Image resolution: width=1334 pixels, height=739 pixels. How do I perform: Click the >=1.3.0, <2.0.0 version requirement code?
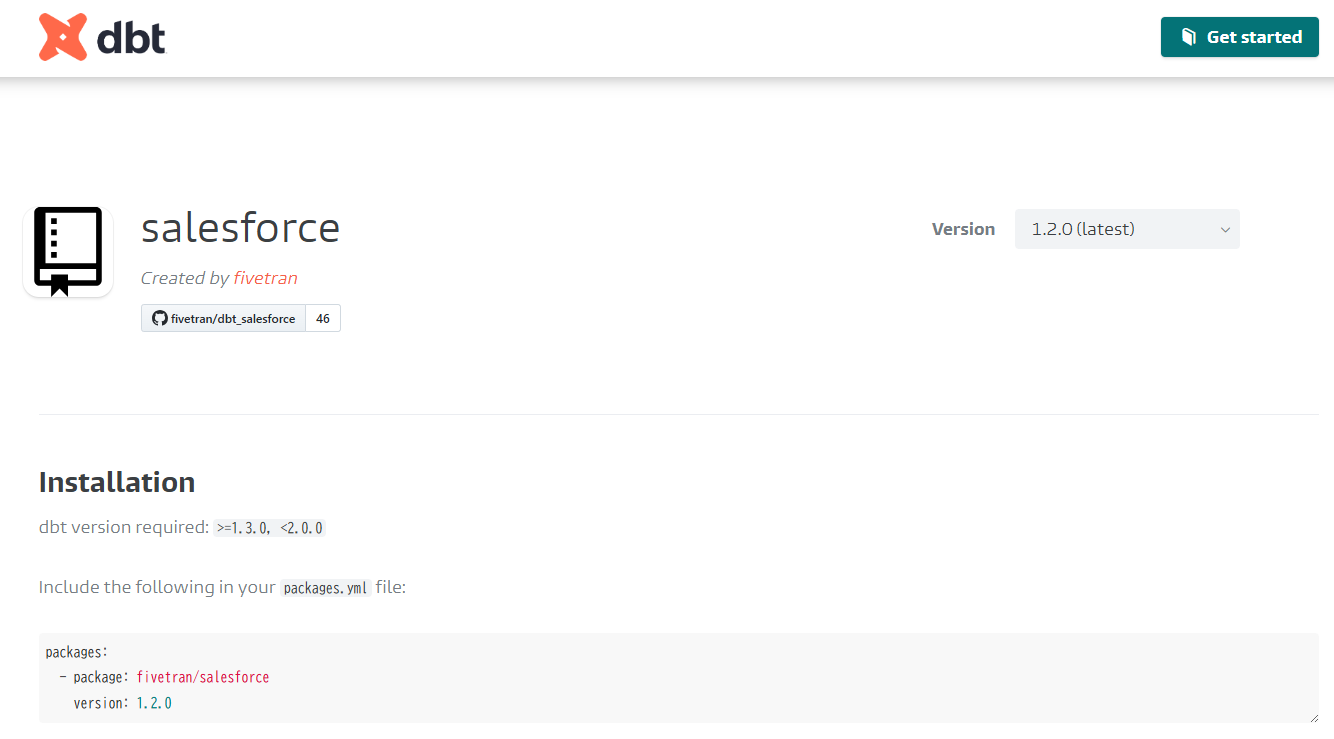click(270, 528)
